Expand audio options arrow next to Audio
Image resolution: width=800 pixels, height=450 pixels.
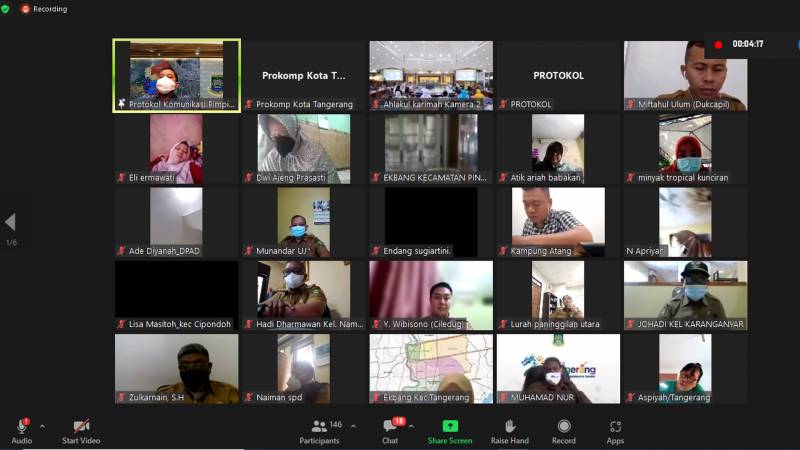[42, 426]
